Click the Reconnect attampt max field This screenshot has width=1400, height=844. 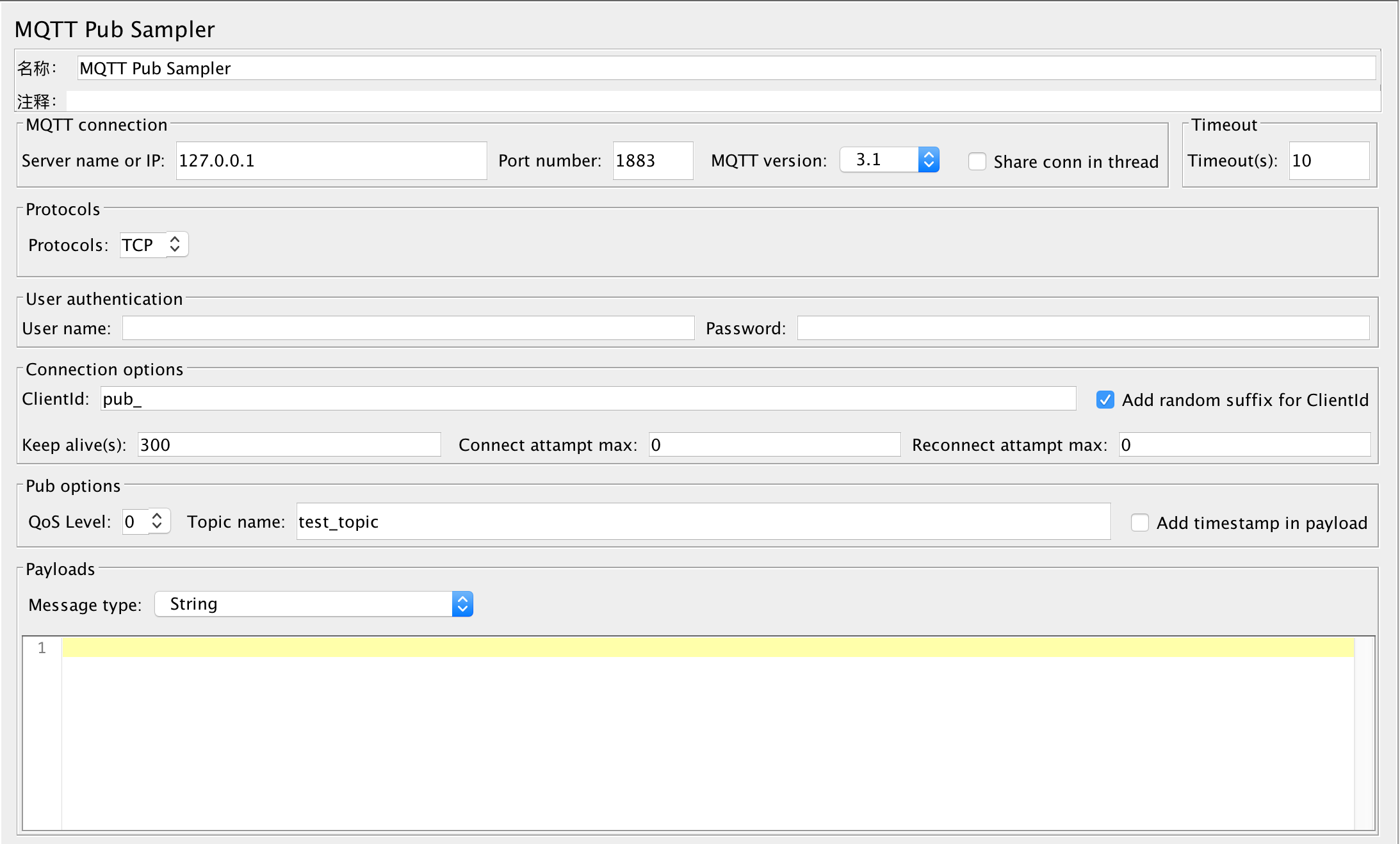tap(1244, 445)
